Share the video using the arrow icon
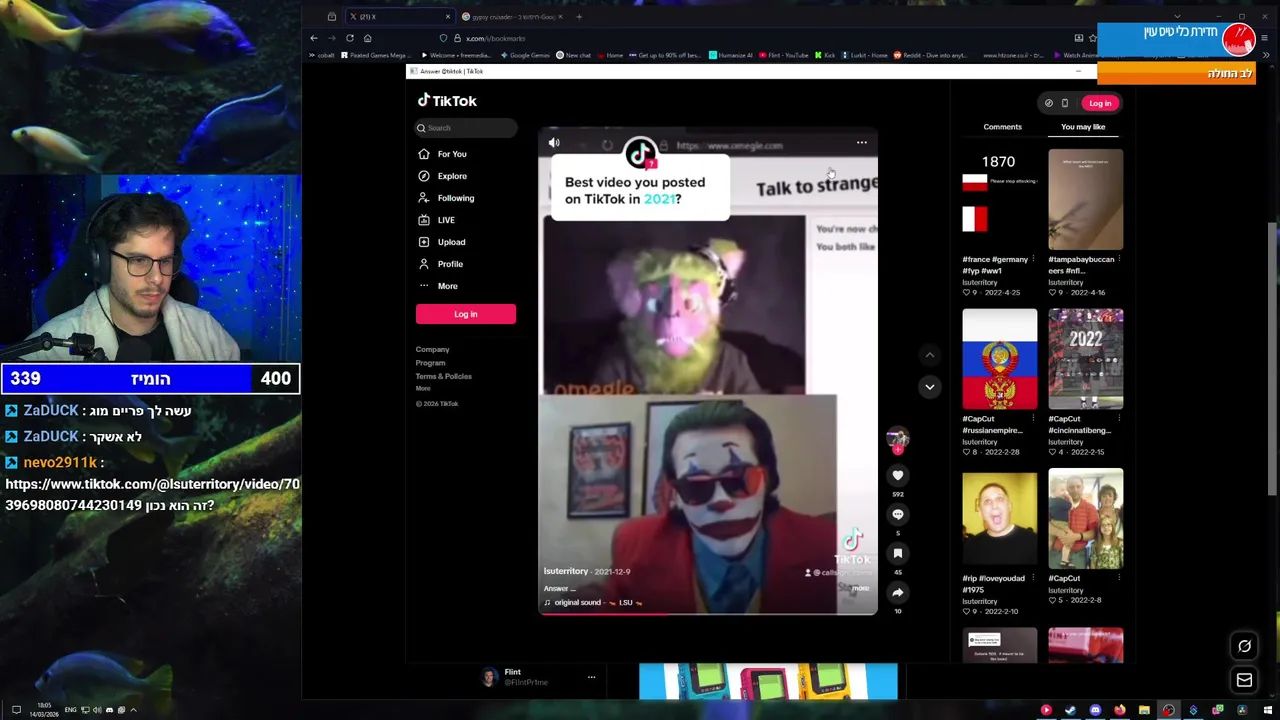This screenshot has width=1280, height=720. click(898, 592)
